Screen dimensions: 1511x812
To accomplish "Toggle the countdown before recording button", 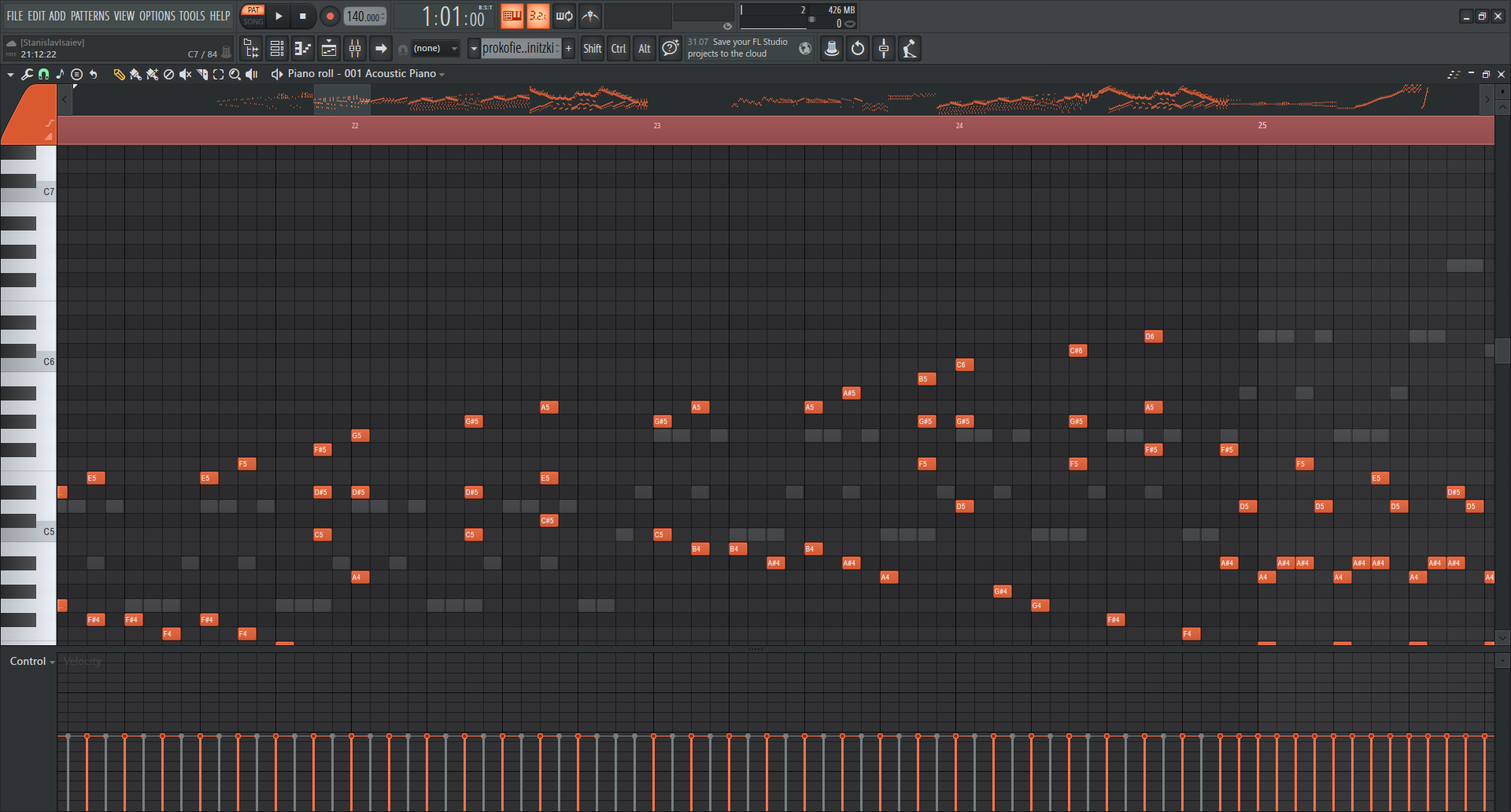I will [x=538, y=16].
